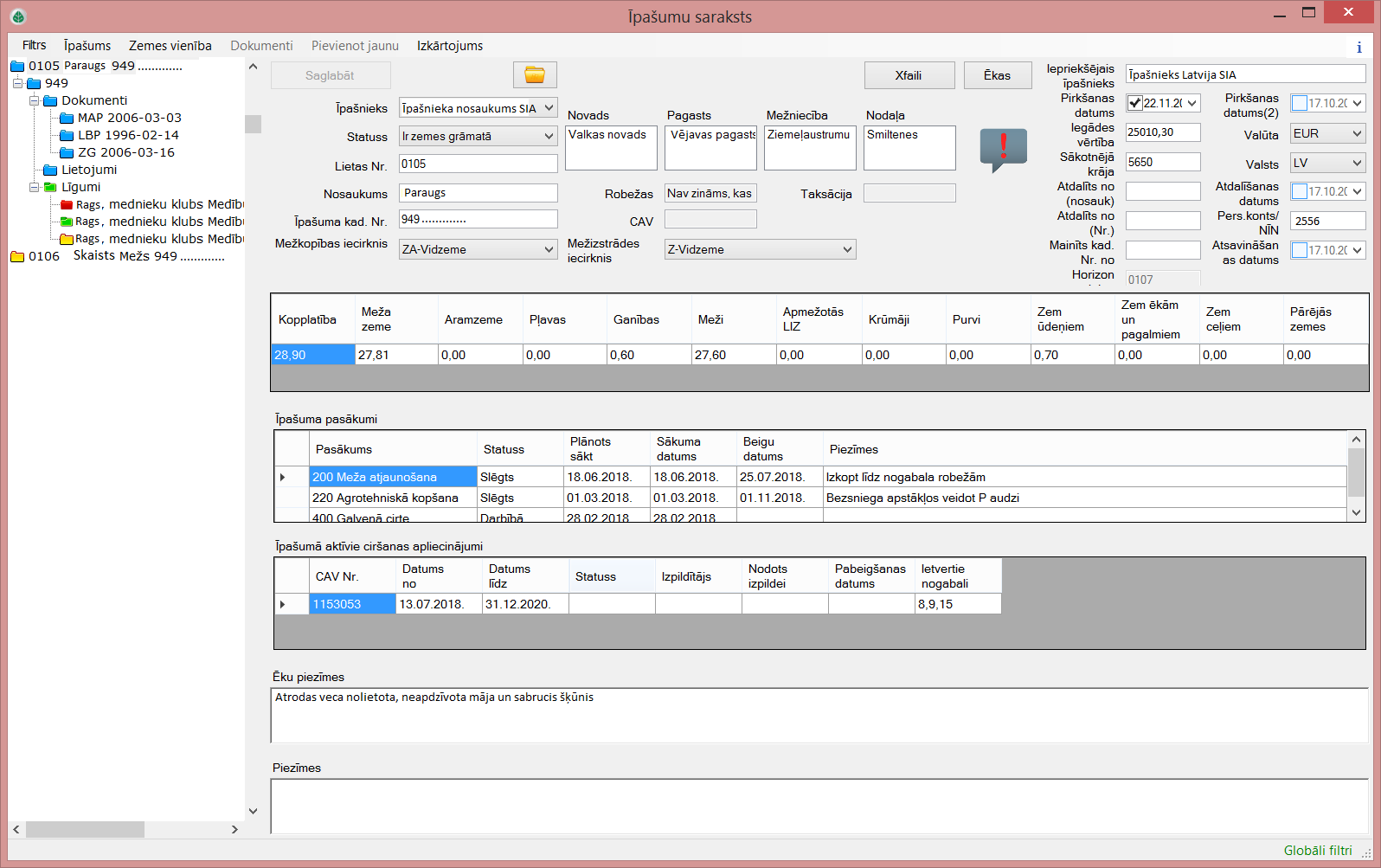Uncheck the Pirkšanas datums checkbox
The width and height of the screenshot is (1381, 868).
[1134, 103]
